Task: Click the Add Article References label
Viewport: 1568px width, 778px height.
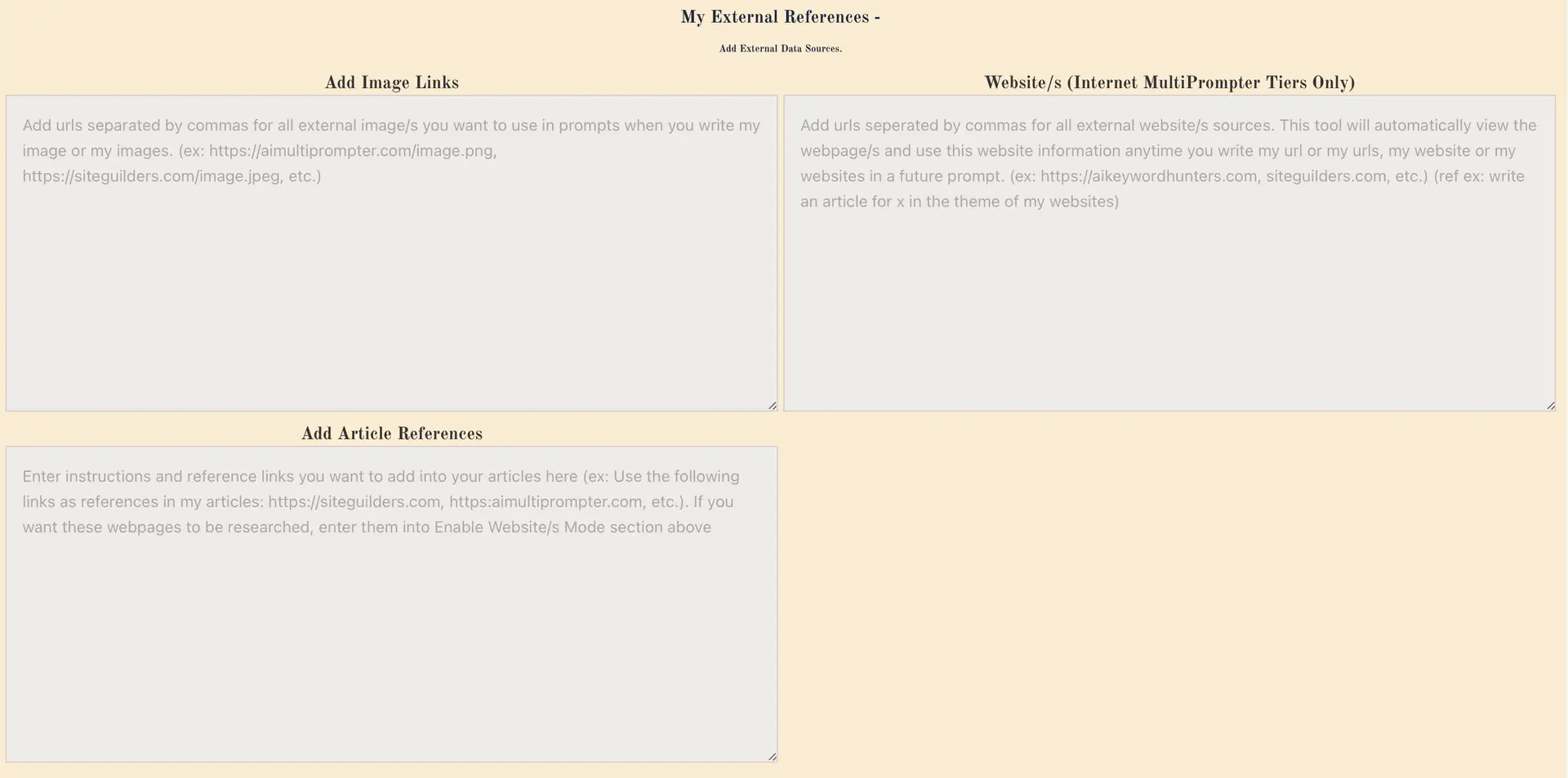Action: point(391,433)
